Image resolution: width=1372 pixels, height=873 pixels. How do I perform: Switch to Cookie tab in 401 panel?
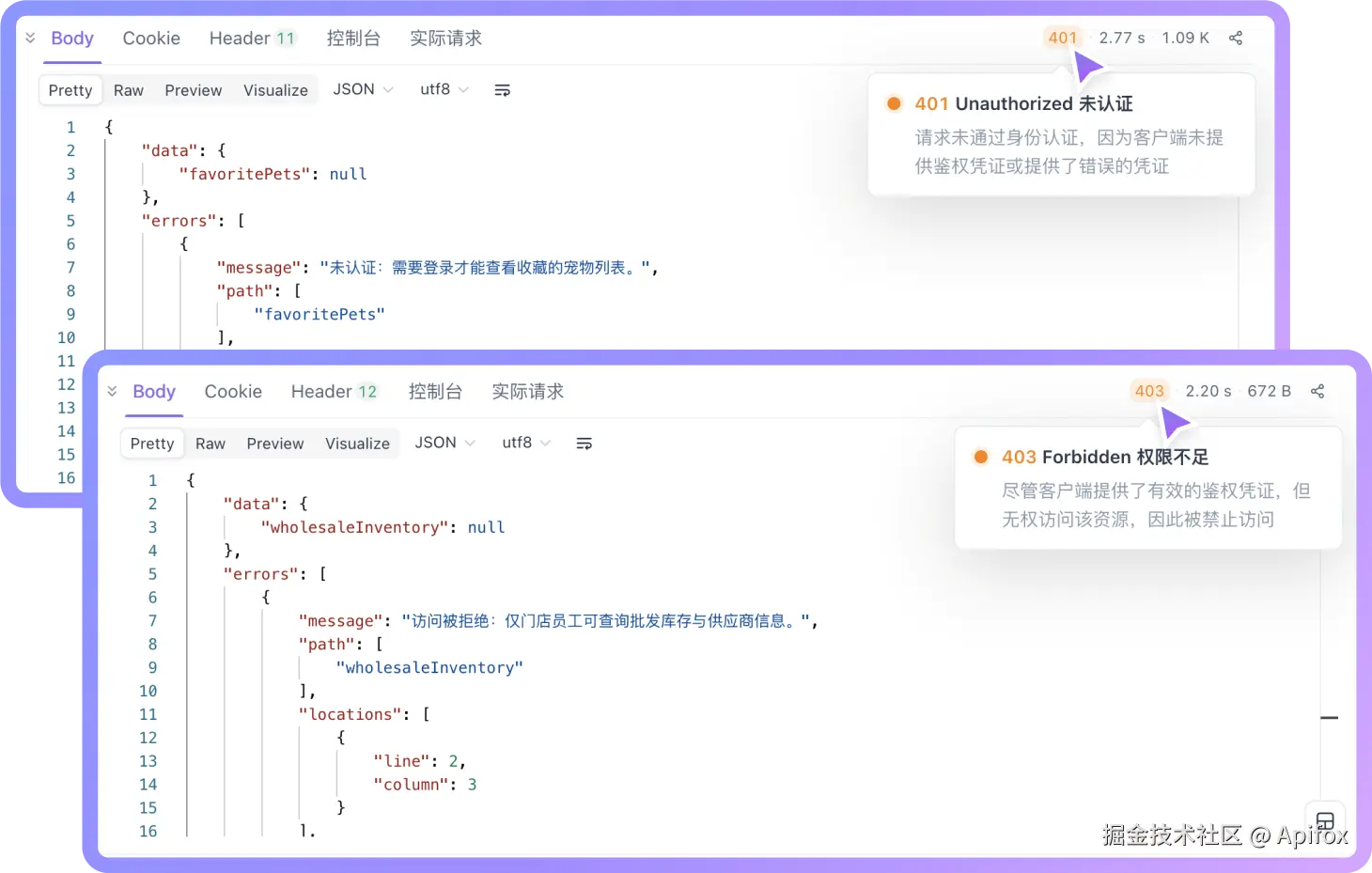click(x=151, y=39)
